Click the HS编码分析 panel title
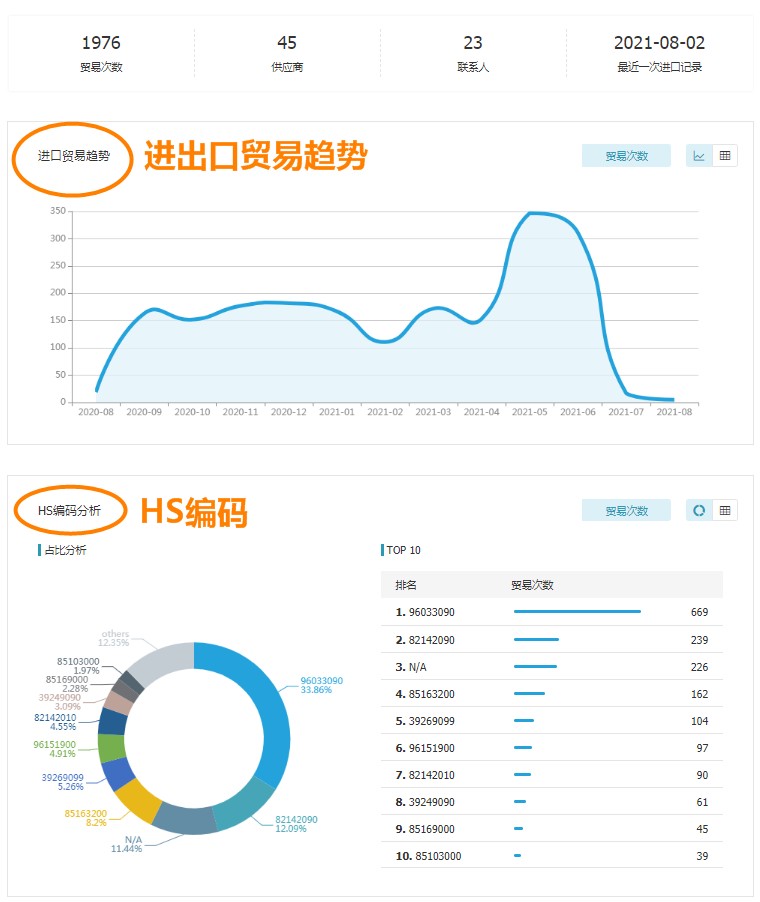 (69, 510)
